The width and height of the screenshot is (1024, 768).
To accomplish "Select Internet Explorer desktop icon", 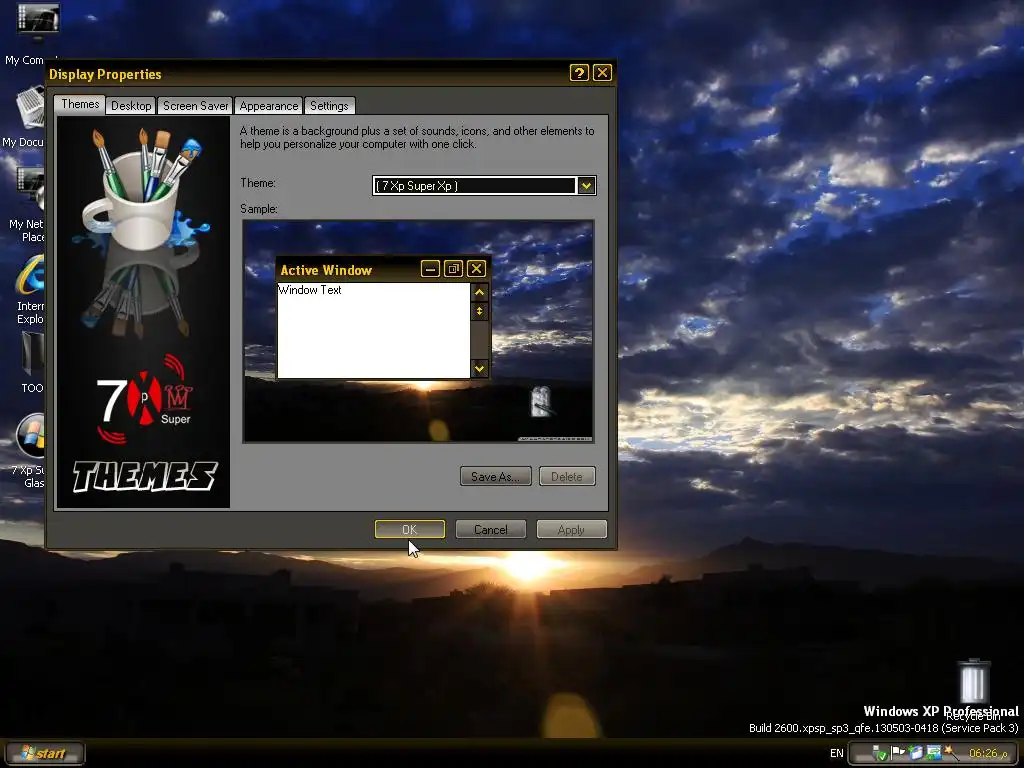I will coord(31,274).
